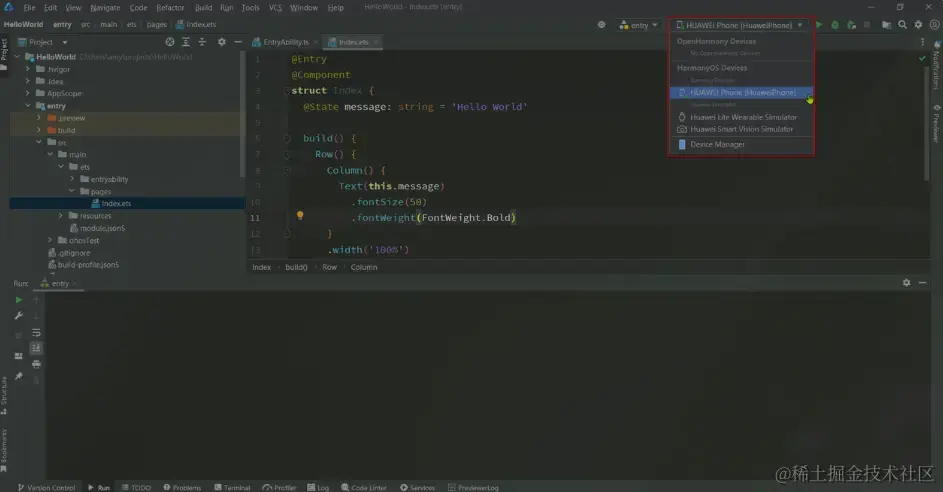Select opened file locate icon in Project panel

[x=170, y=42]
